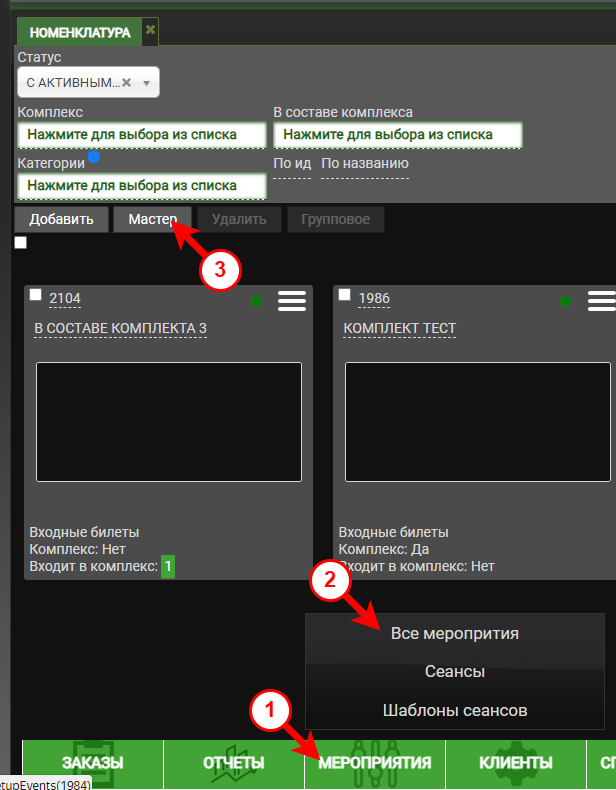Close the НОМЕНКЛАТУРА tab

click(x=150, y=30)
